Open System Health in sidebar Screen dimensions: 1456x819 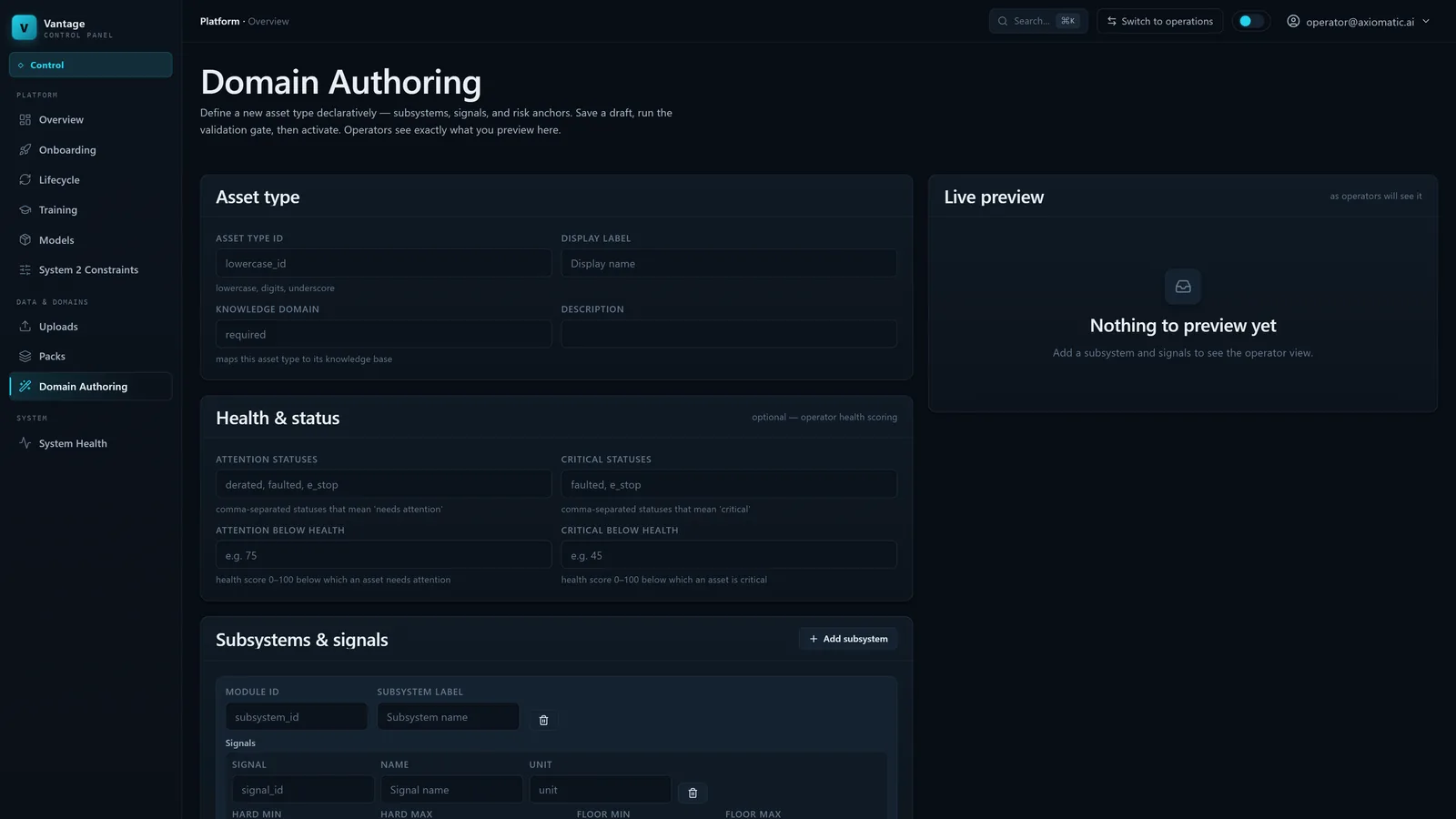tap(90, 443)
